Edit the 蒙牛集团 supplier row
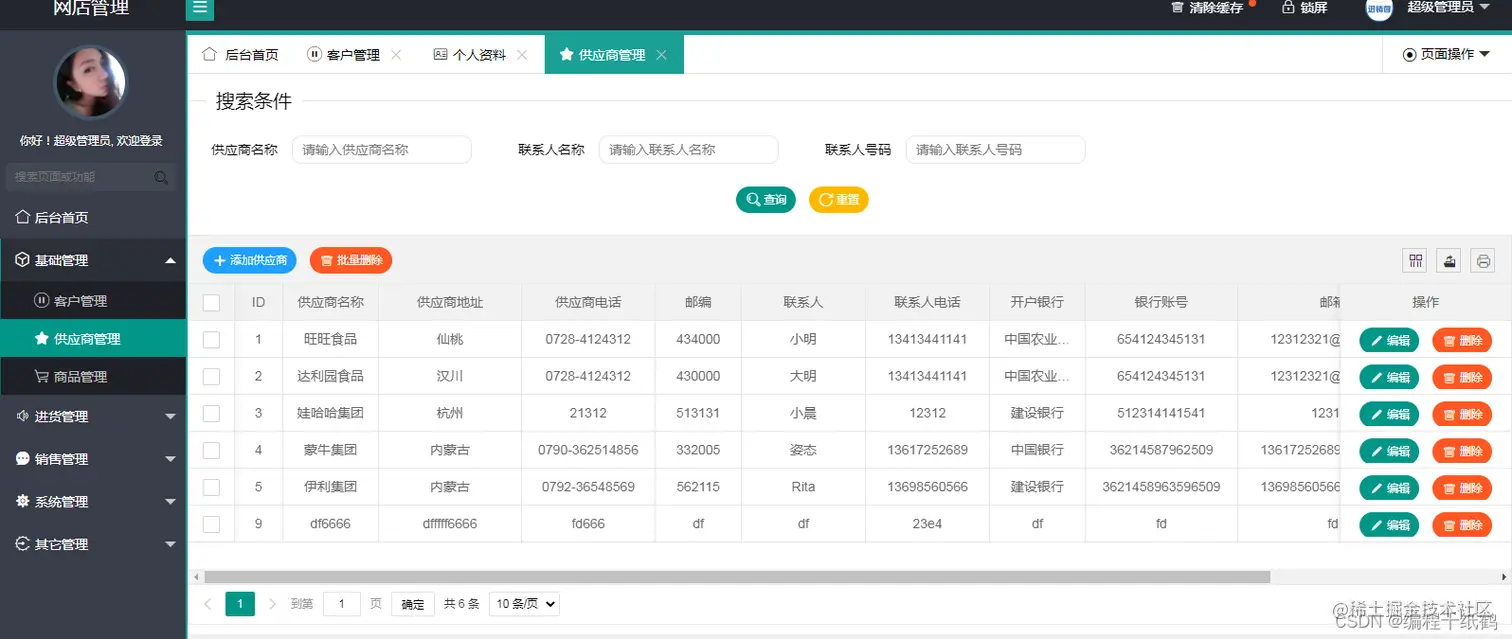This screenshot has height=639, width=1512. tap(1389, 451)
